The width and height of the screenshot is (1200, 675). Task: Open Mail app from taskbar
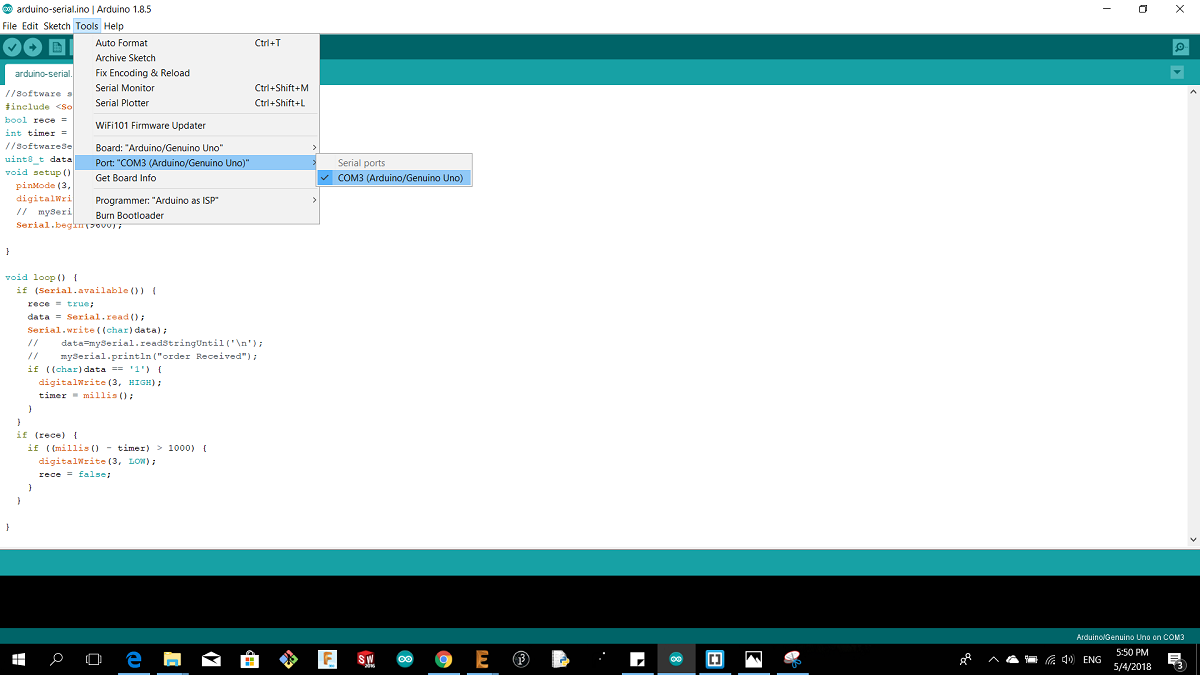[x=211, y=659]
